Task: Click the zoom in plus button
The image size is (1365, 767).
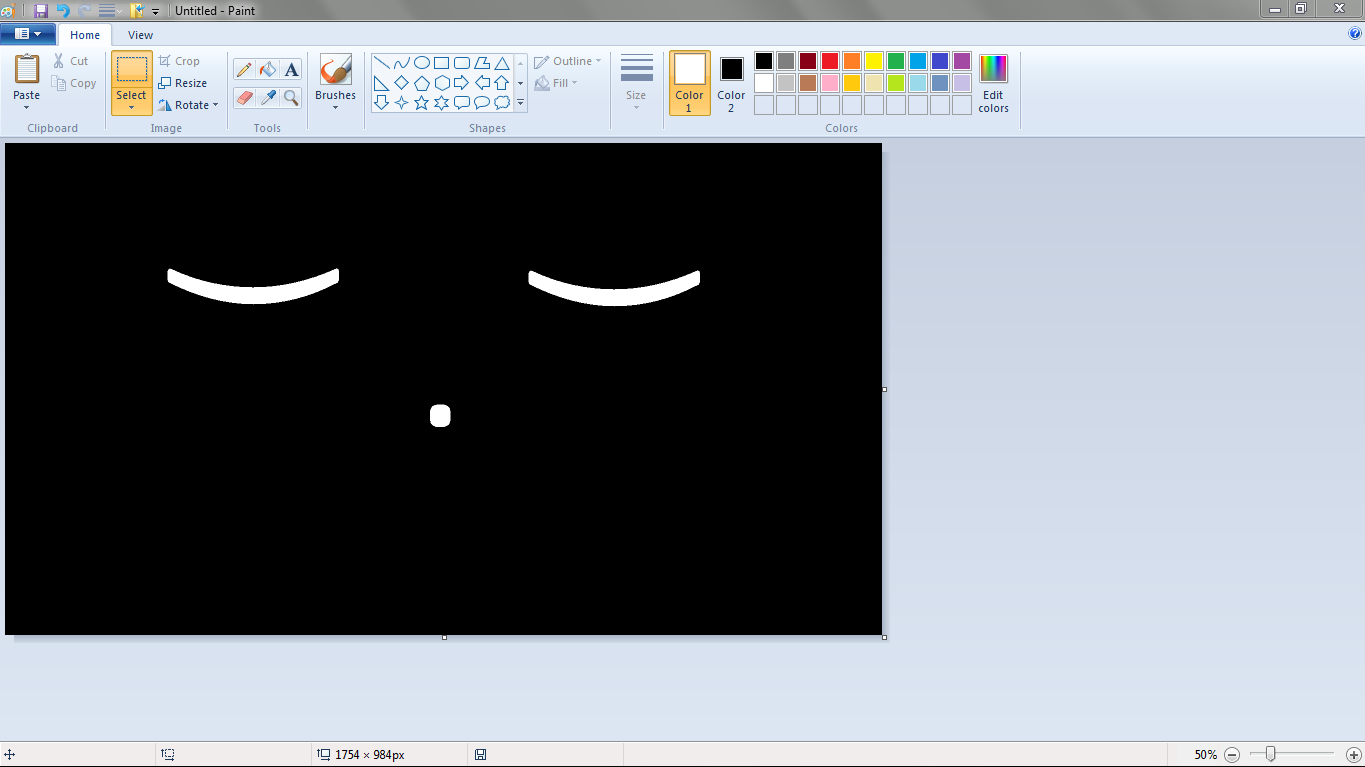Action: pos(1354,755)
